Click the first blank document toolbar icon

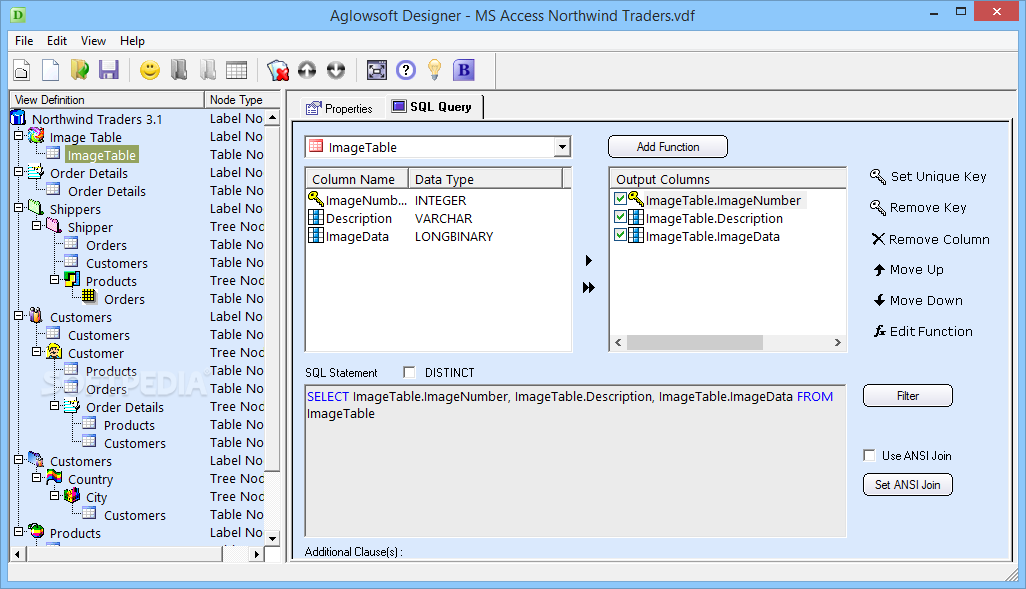coord(22,70)
